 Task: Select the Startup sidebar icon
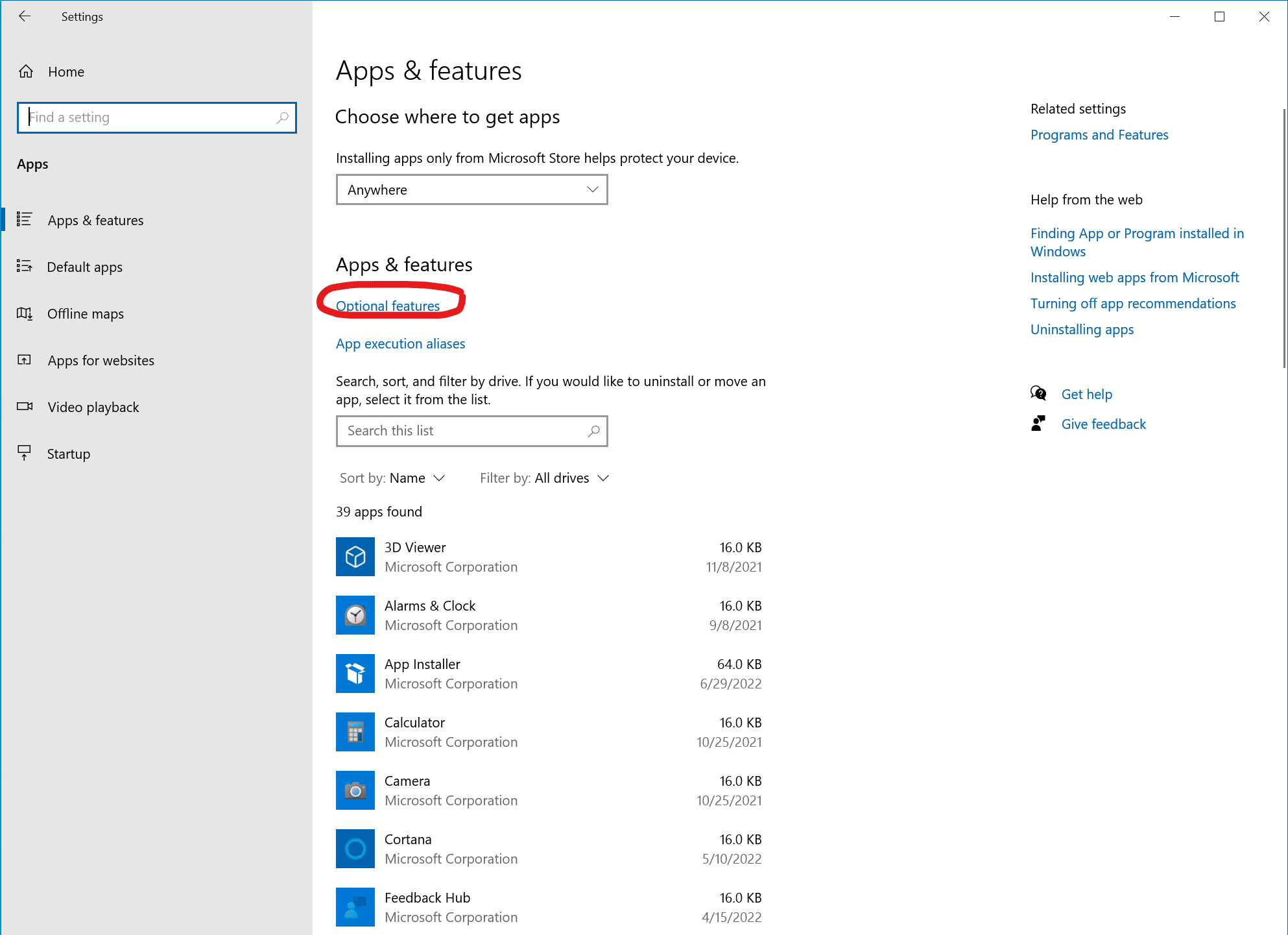tap(25, 453)
